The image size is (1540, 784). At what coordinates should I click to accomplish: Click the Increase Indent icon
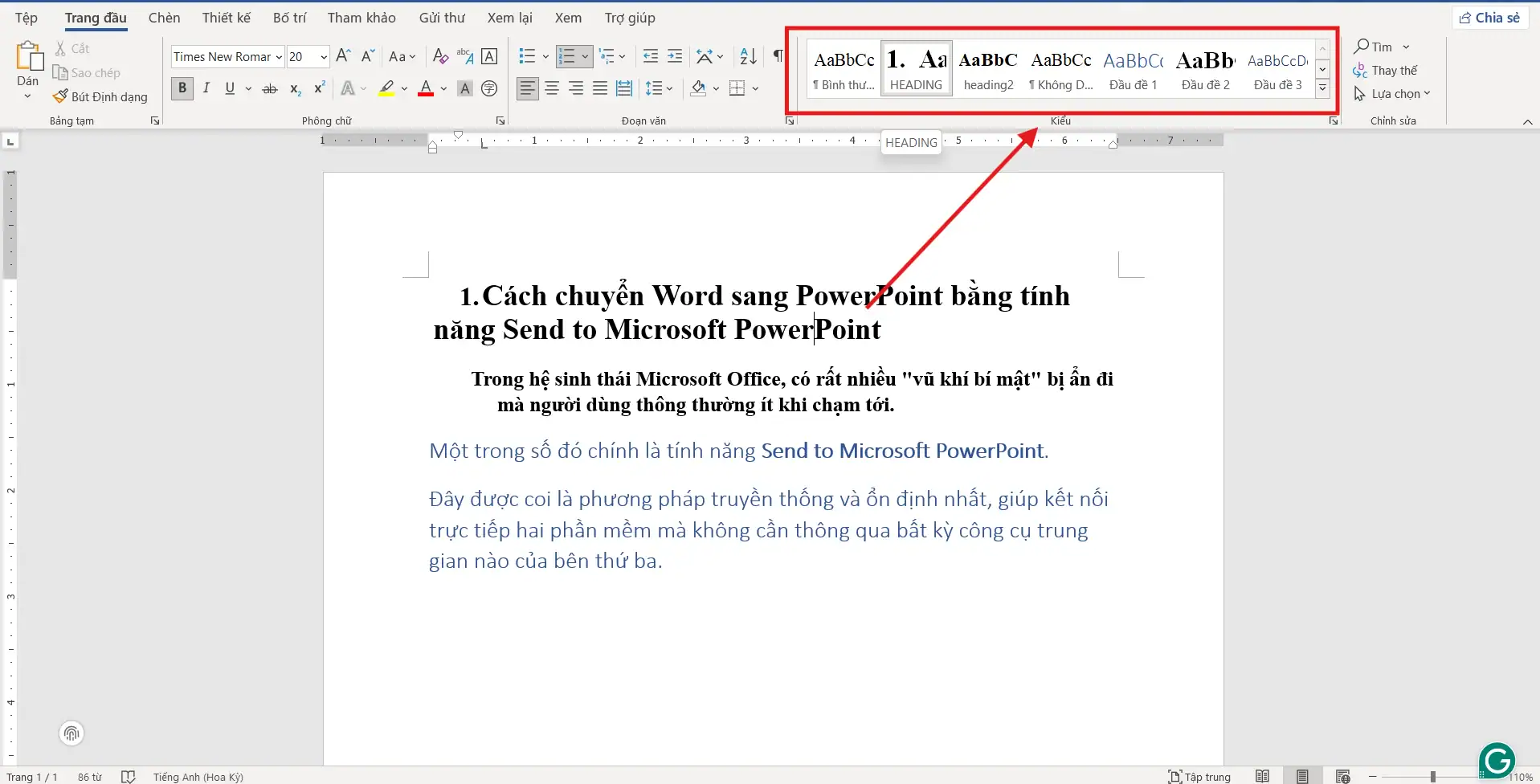pos(675,56)
